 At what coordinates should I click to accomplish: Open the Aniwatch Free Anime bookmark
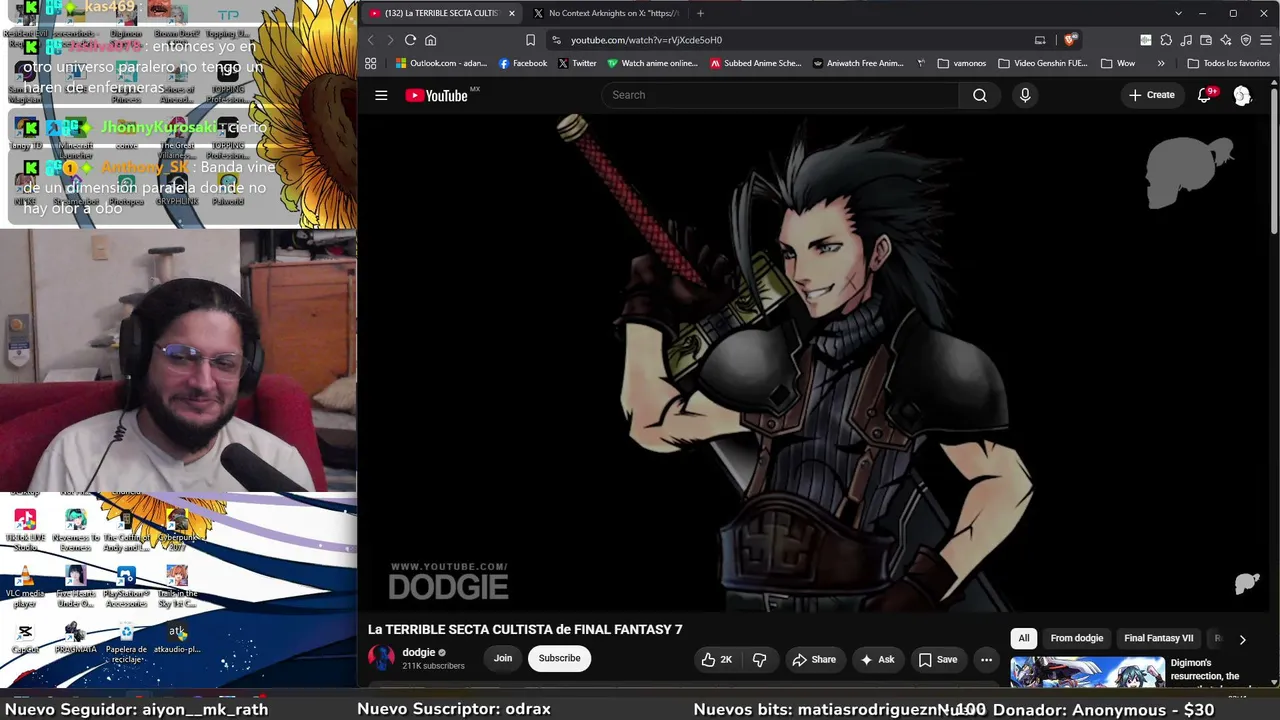pos(858,63)
